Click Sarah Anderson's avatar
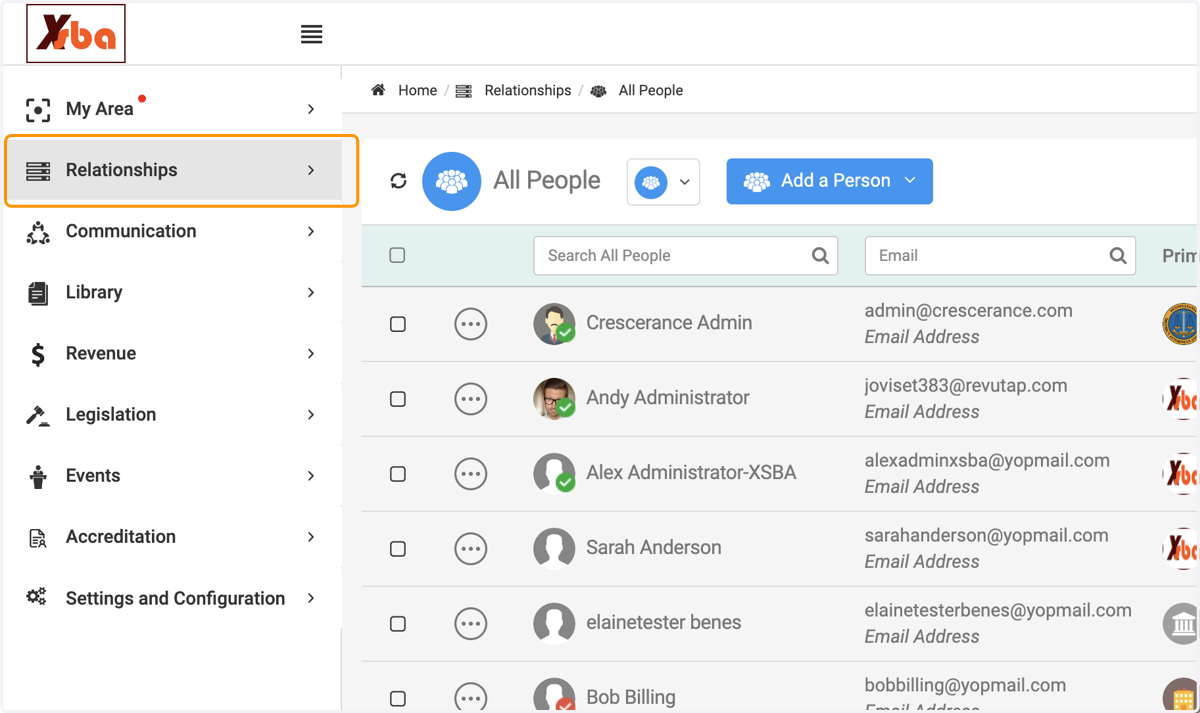The width and height of the screenshot is (1200, 713). [x=554, y=549]
